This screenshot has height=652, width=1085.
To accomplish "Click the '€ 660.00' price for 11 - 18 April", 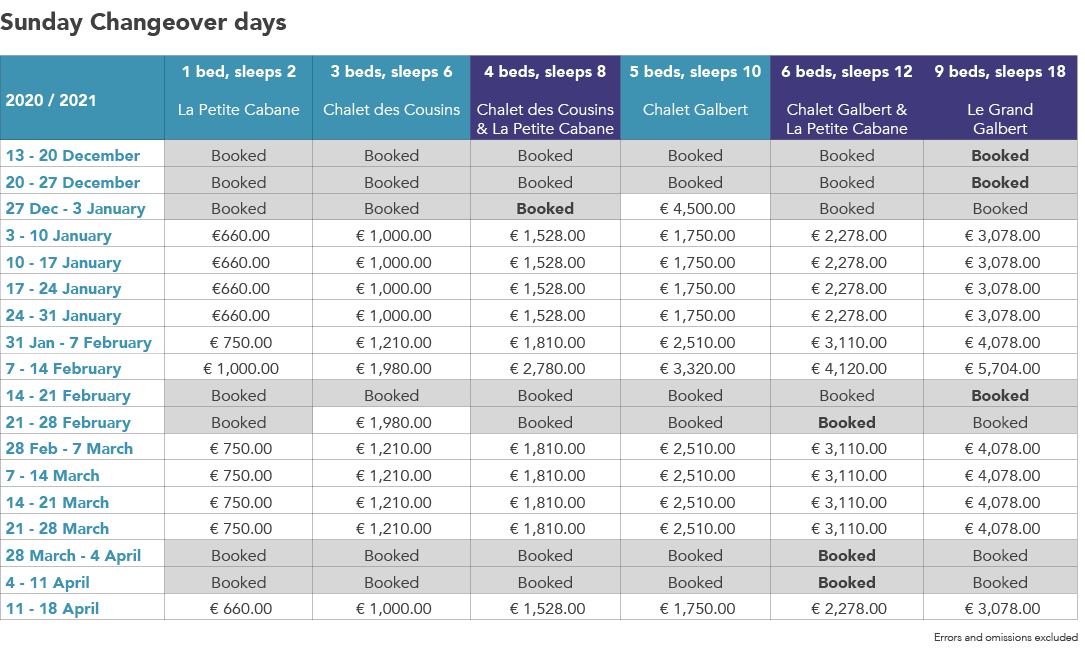I will coord(241,609).
